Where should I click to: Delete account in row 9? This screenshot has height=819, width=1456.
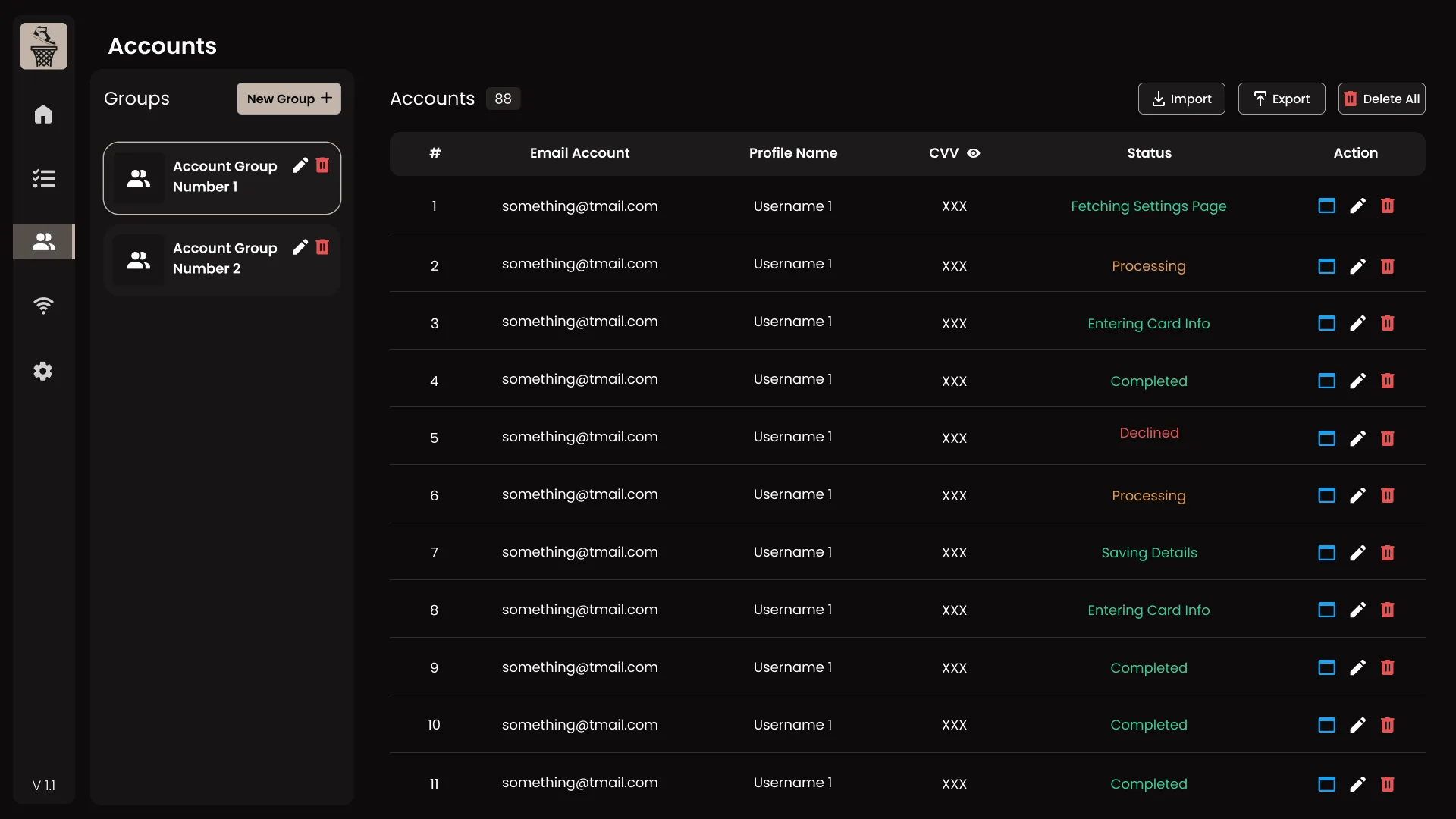(x=1388, y=667)
